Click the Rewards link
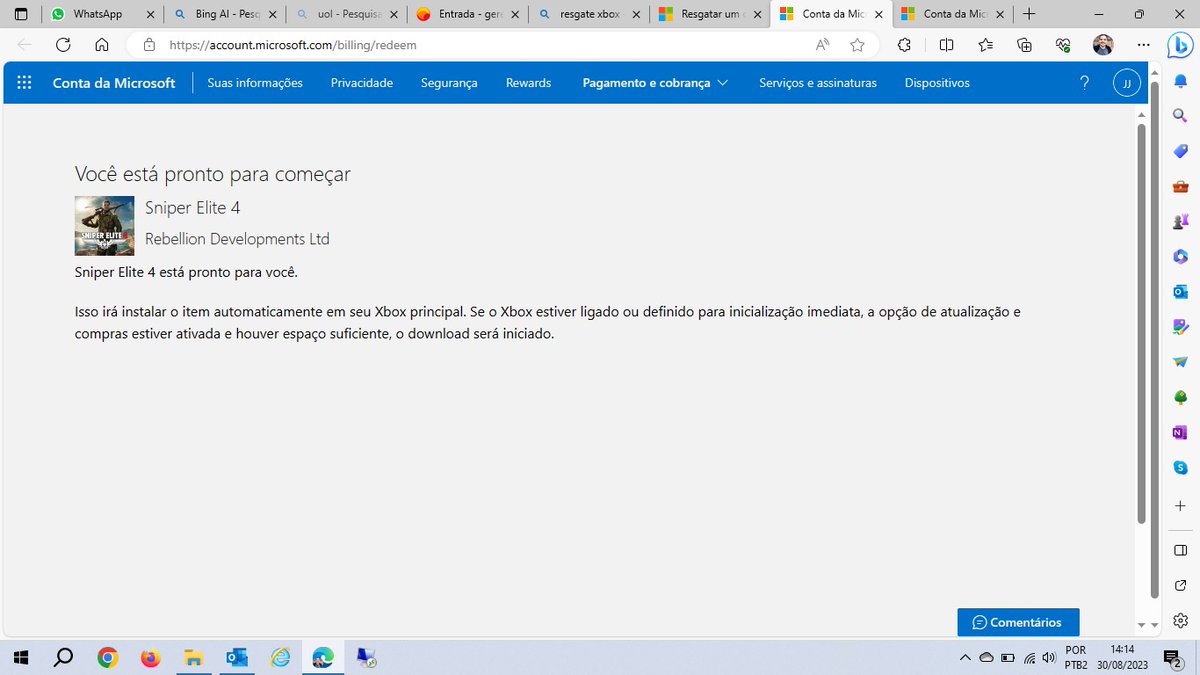Image resolution: width=1200 pixels, height=675 pixels. point(528,83)
